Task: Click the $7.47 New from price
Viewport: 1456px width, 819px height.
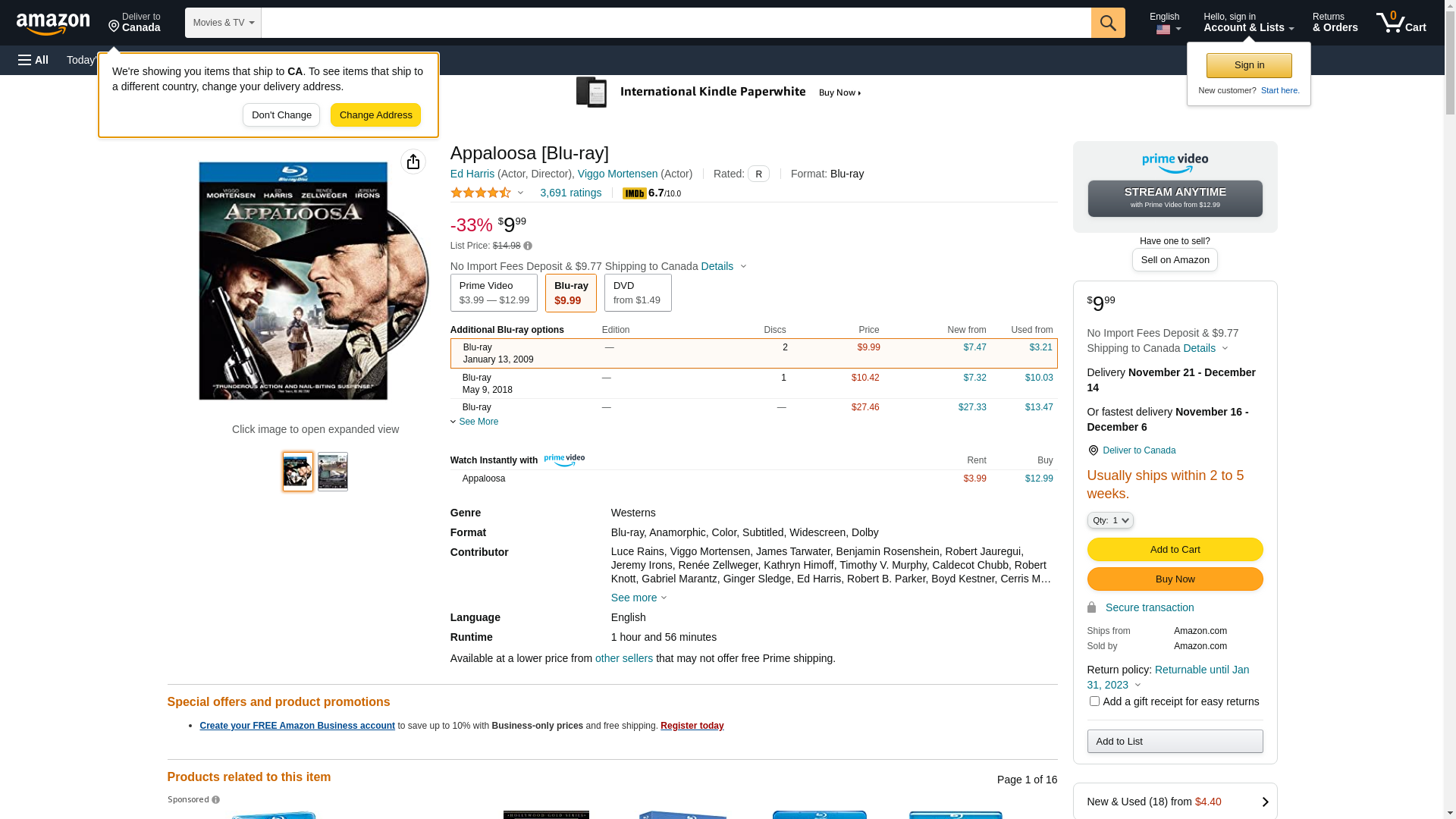Action: point(974,348)
